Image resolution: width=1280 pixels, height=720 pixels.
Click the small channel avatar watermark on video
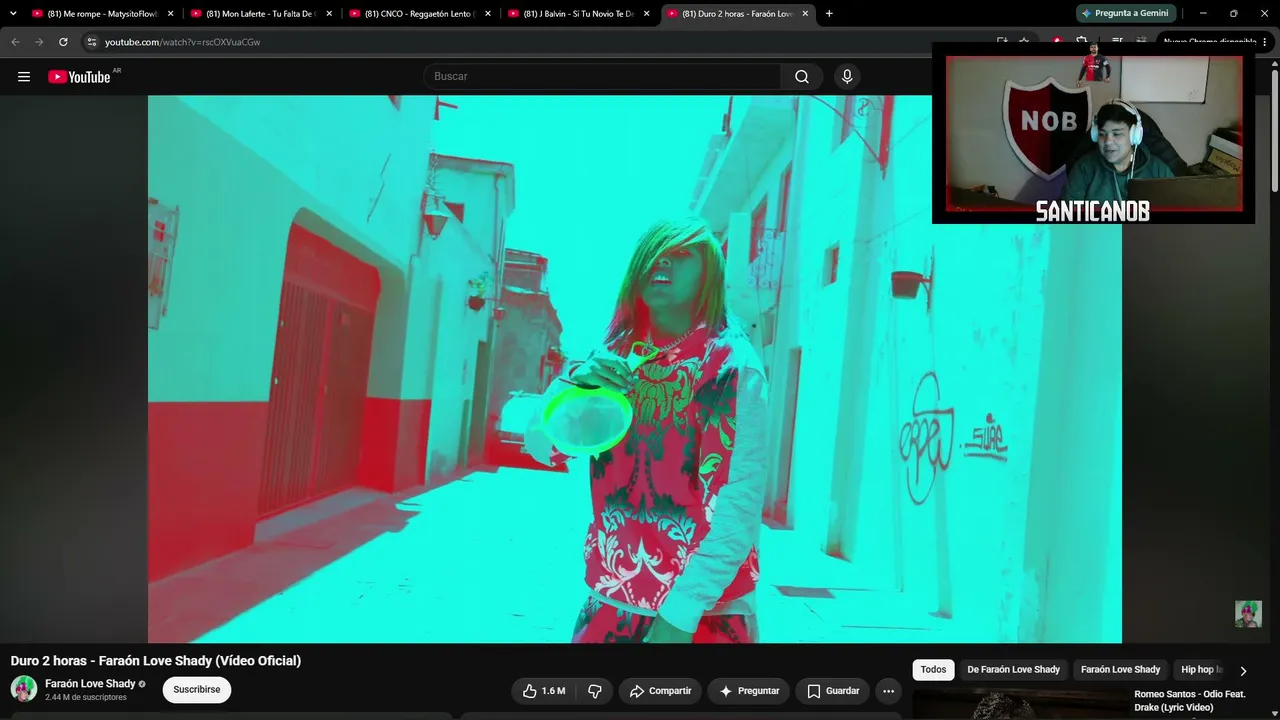click(x=1248, y=614)
